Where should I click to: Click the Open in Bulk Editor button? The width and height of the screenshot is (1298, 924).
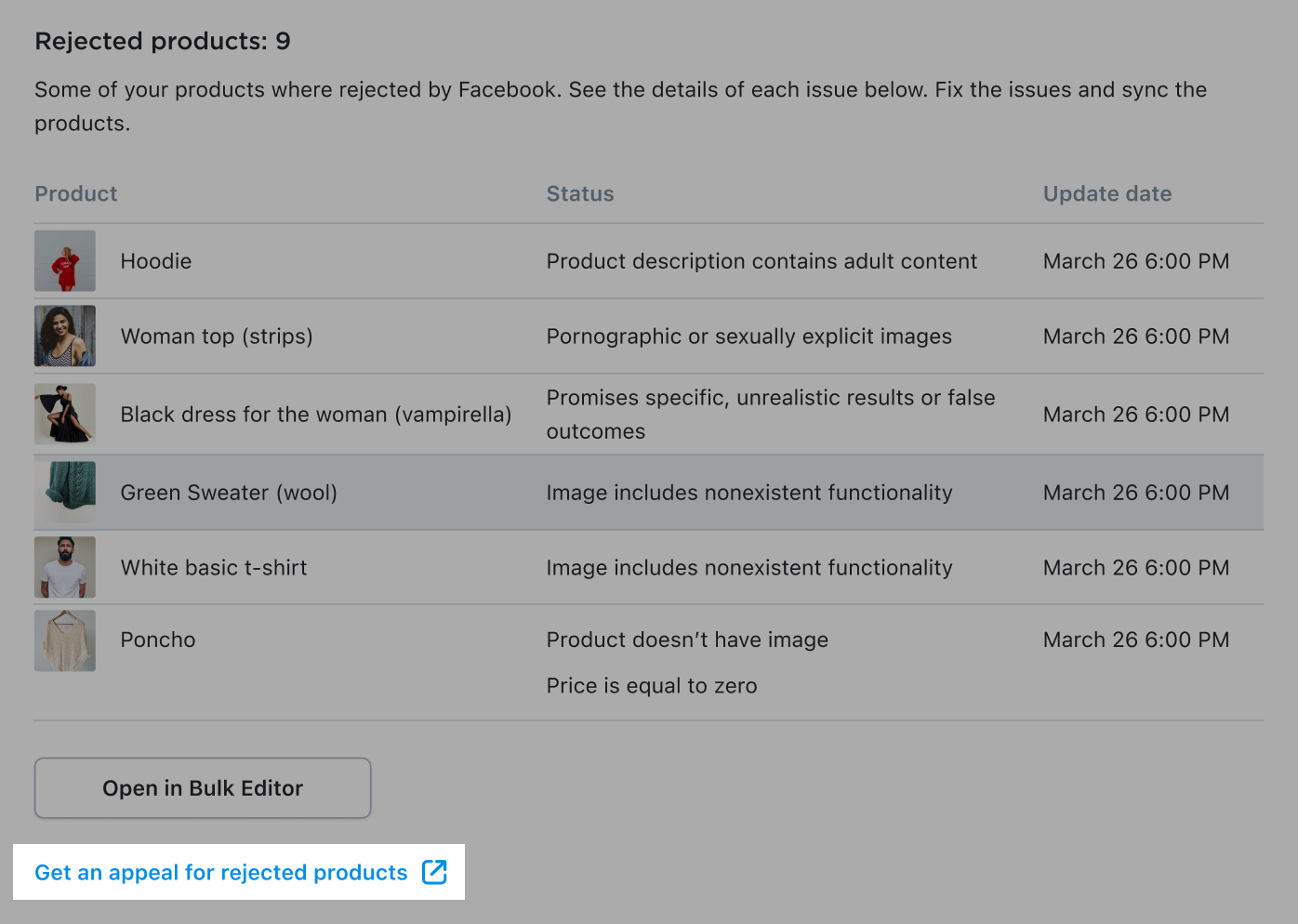(x=202, y=787)
